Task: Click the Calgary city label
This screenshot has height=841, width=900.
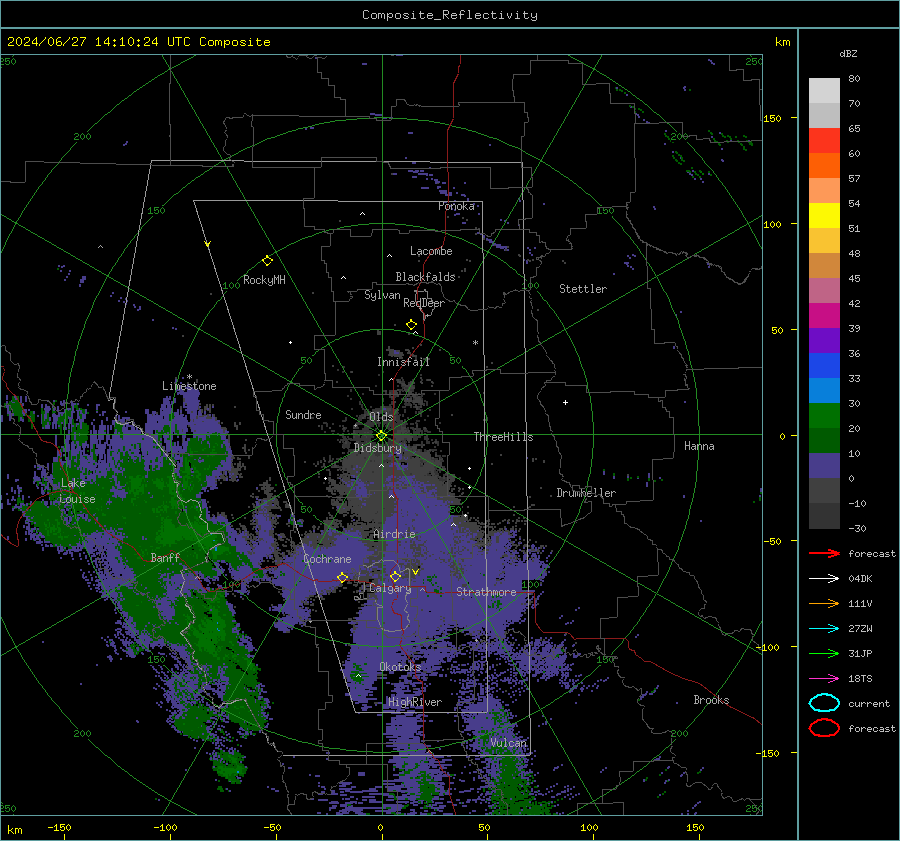Action: [x=390, y=588]
